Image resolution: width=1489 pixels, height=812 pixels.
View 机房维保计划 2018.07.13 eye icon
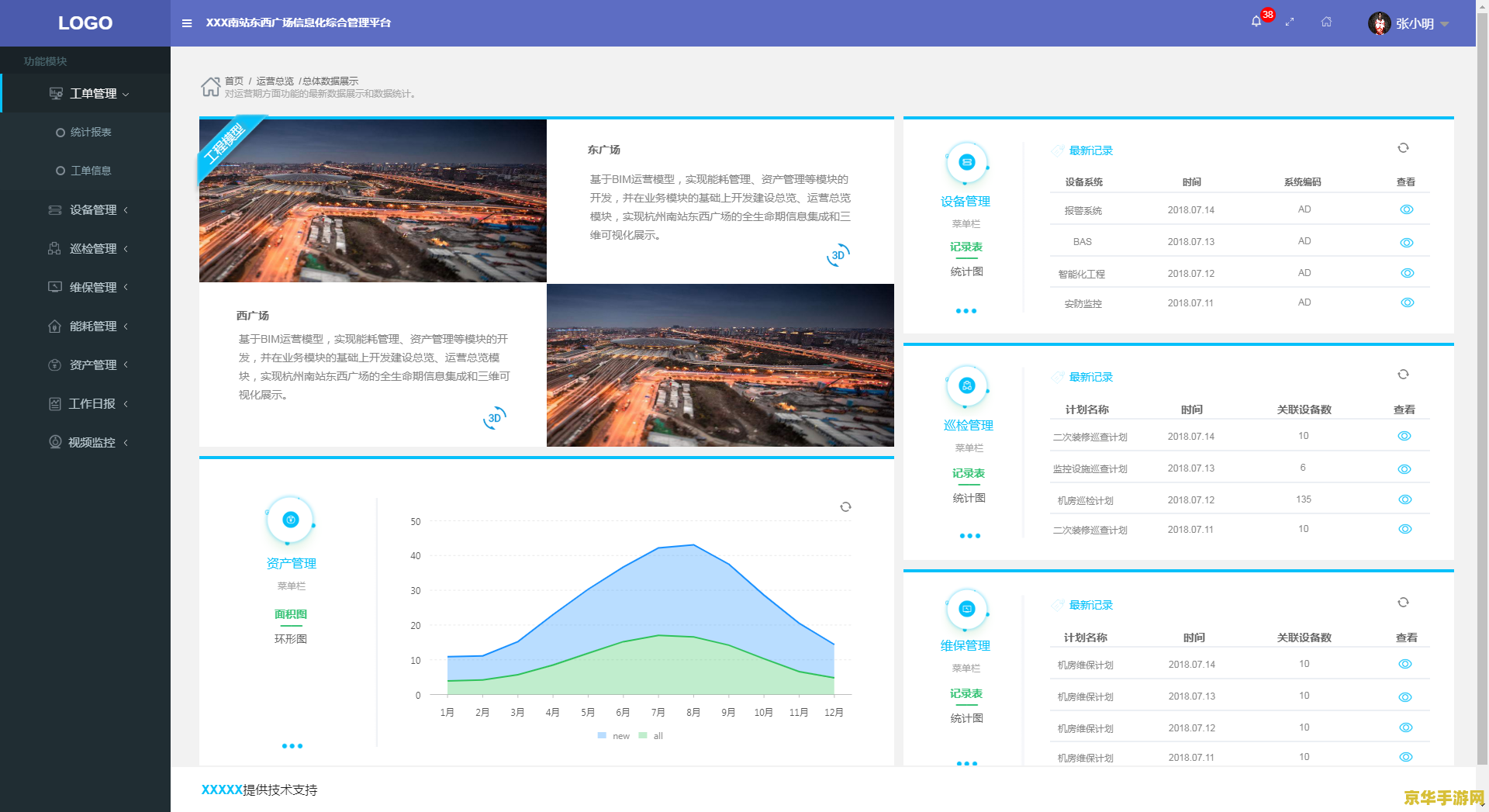(x=1405, y=697)
